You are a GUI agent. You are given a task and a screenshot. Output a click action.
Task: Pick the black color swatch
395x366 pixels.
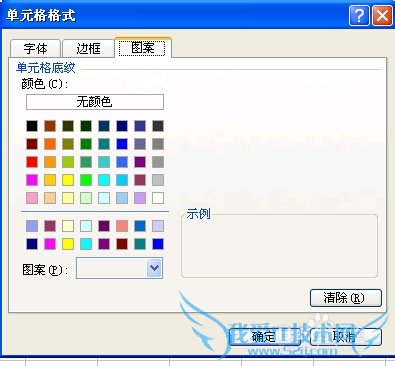pyautogui.click(x=32, y=126)
